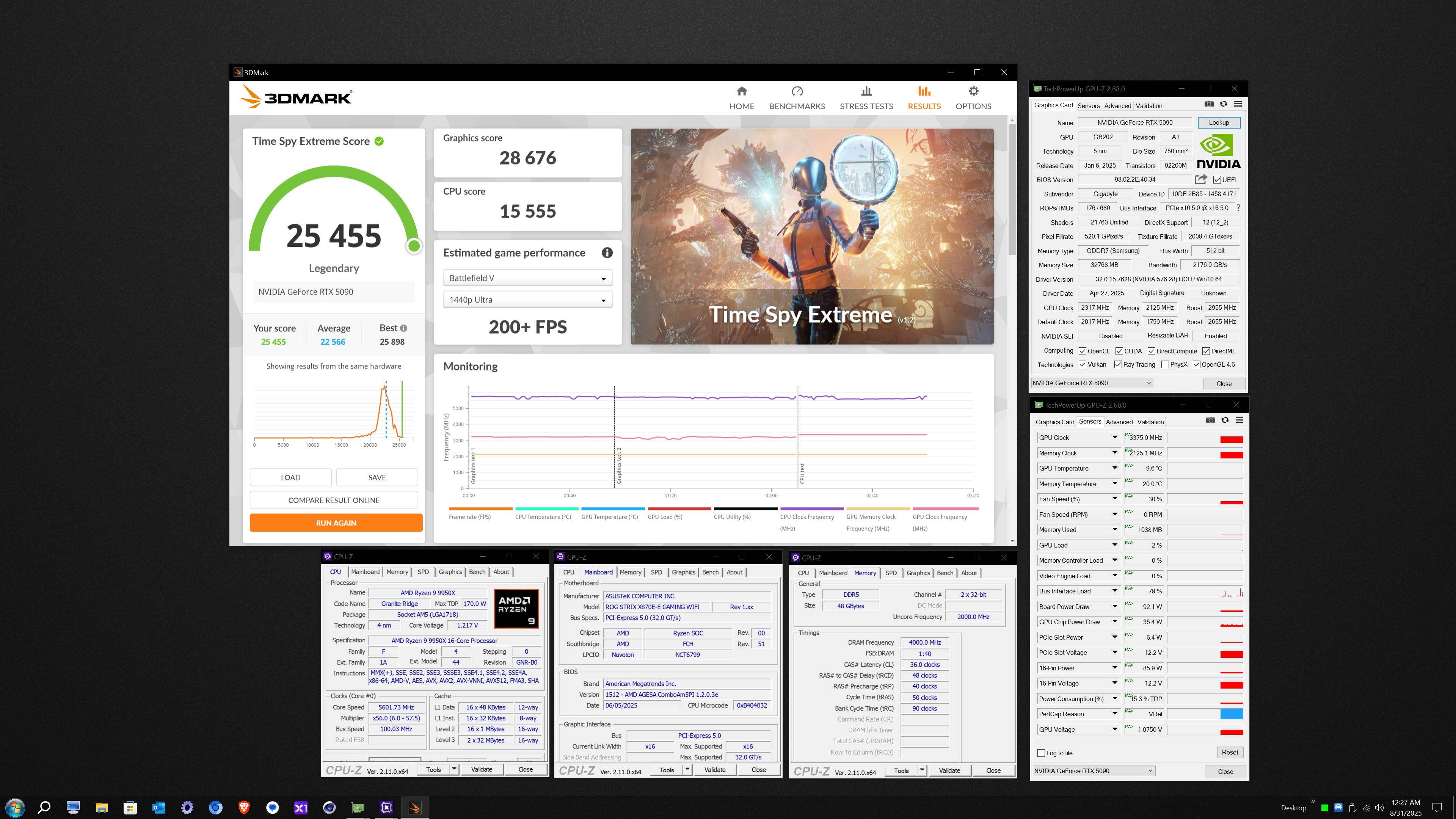Click the BIOS share/export icon in GPU-Z
This screenshot has height=819, width=1456.
[1201, 179]
